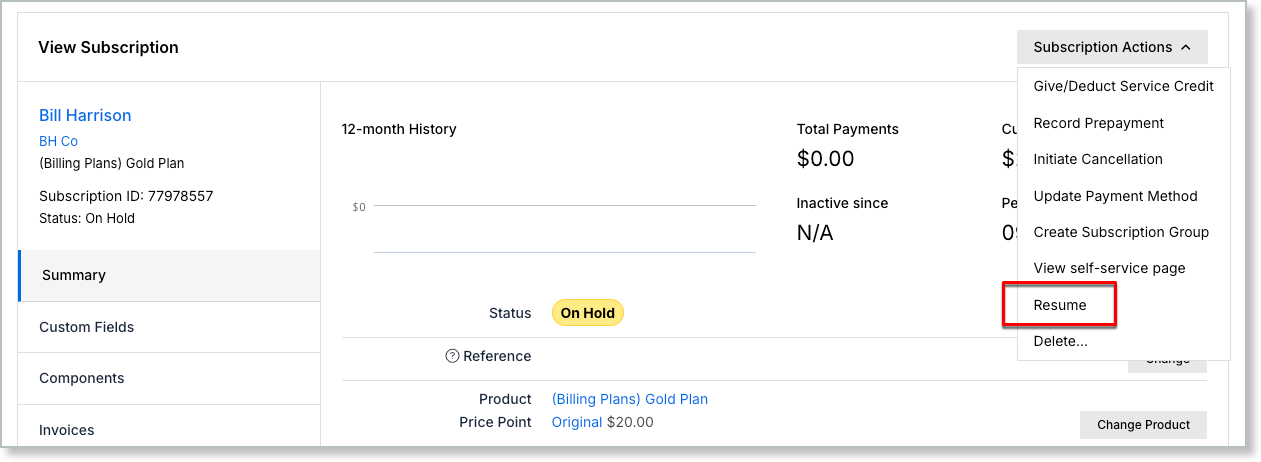1261x462 pixels.
Task: Go to the Components tab
Action: [169, 378]
